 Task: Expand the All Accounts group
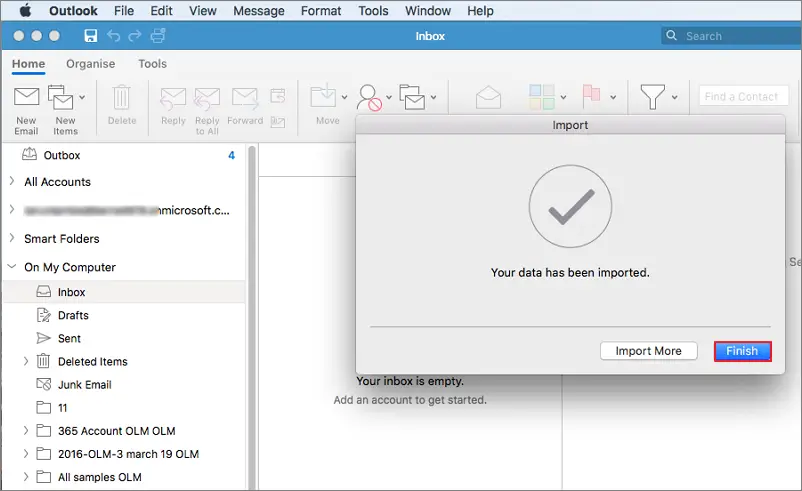coord(12,181)
